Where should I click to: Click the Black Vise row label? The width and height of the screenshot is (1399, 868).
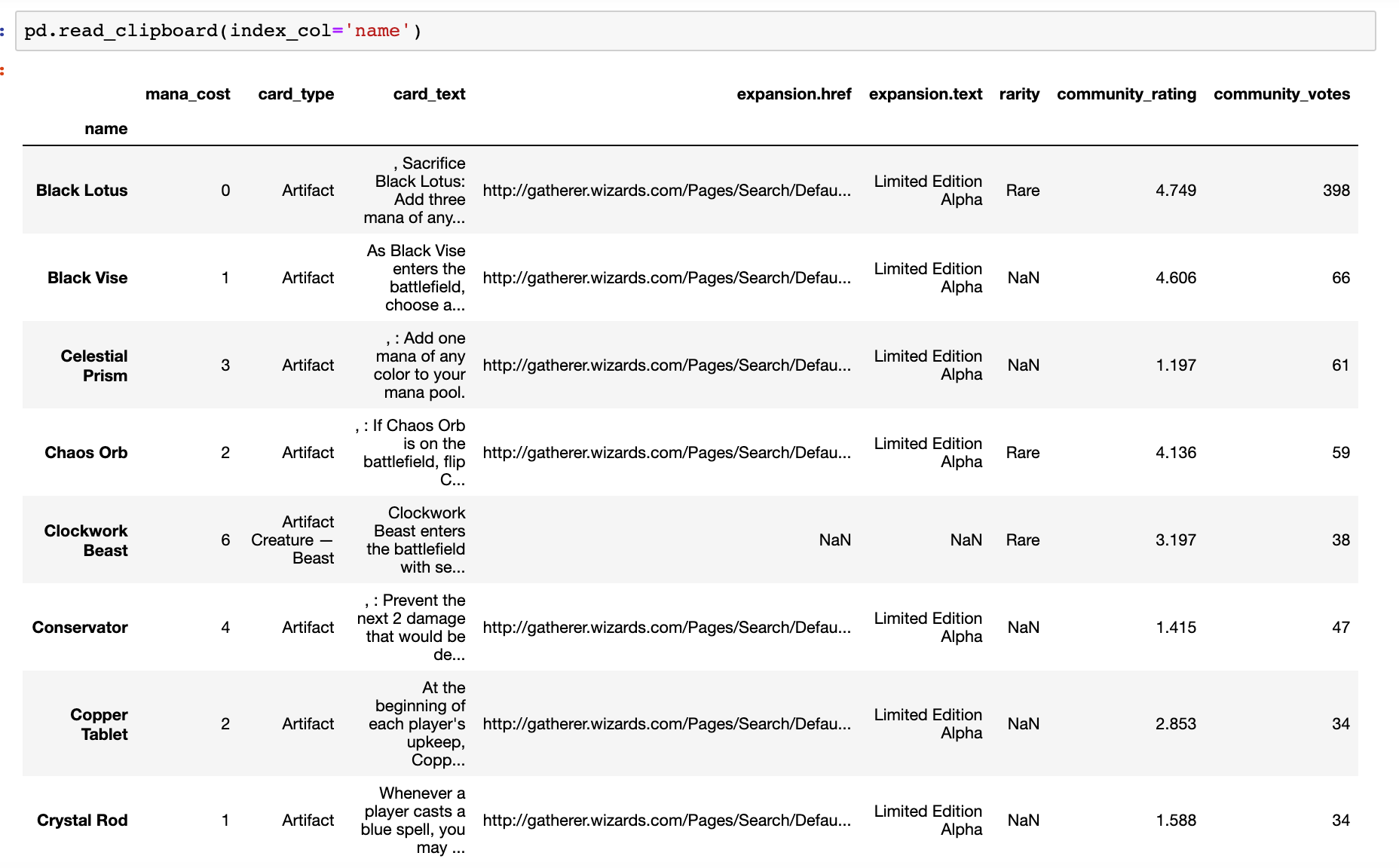(87, 278)
